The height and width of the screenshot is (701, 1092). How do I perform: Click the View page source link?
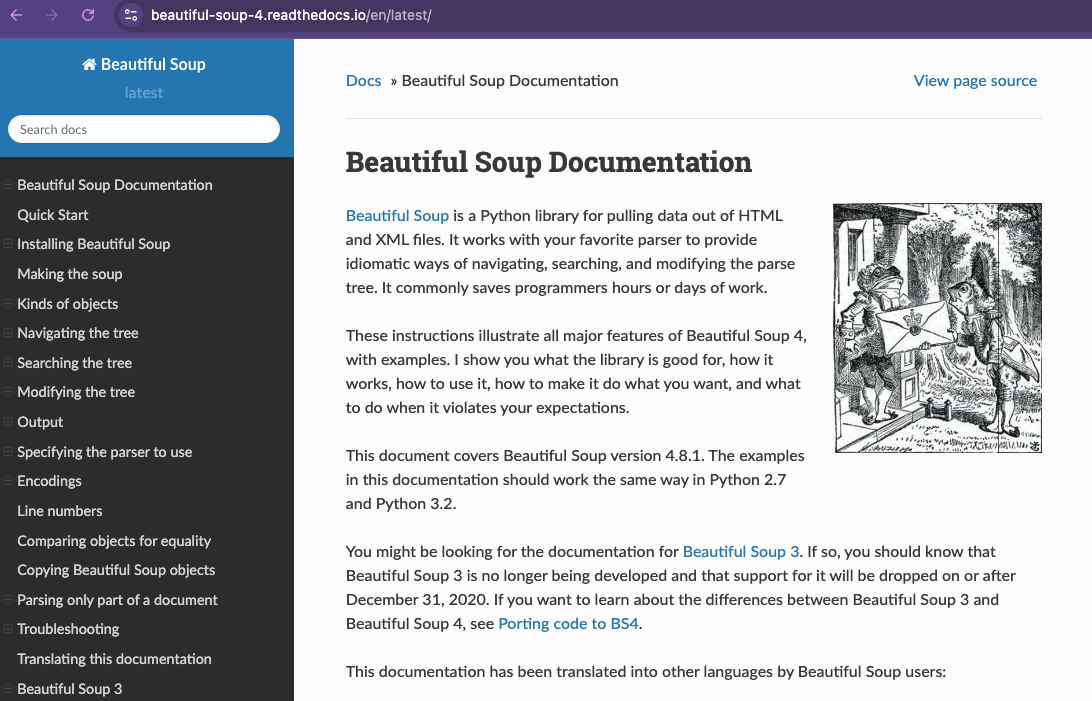tap(975, 81)
